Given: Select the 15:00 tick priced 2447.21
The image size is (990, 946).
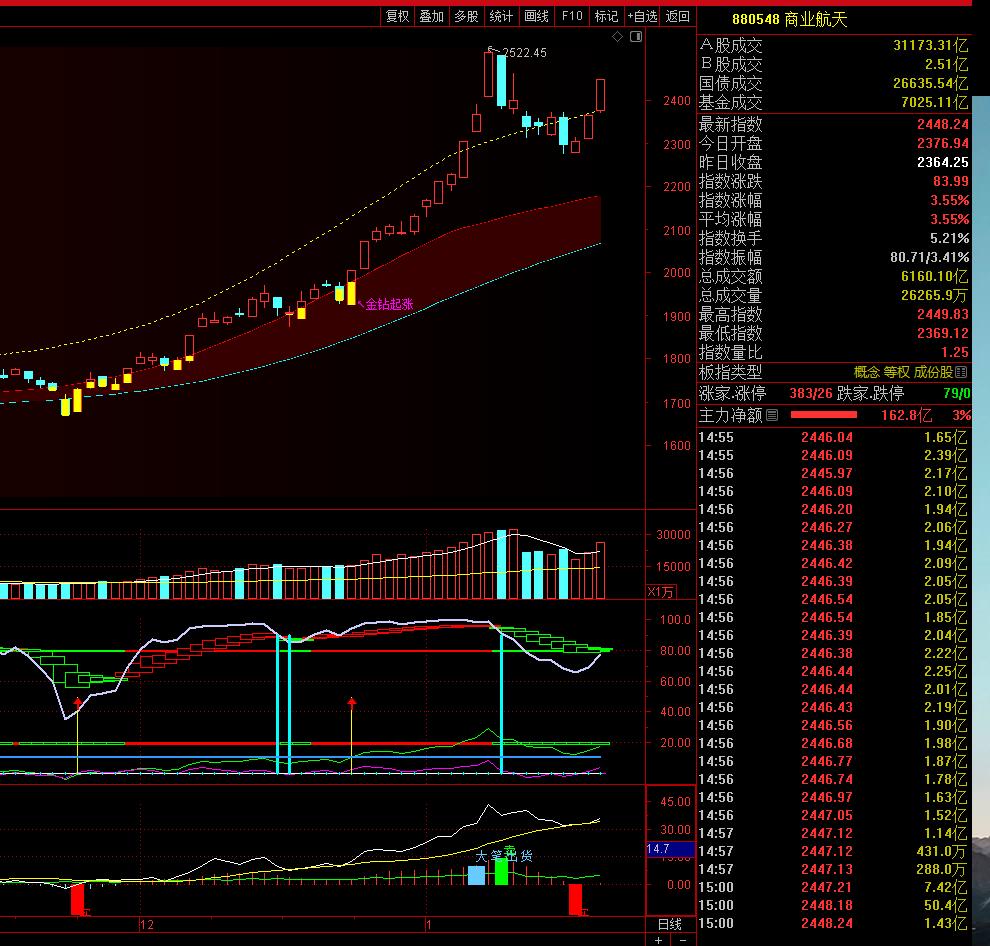Looking at the screenshot, I should [x=833, y=887].
